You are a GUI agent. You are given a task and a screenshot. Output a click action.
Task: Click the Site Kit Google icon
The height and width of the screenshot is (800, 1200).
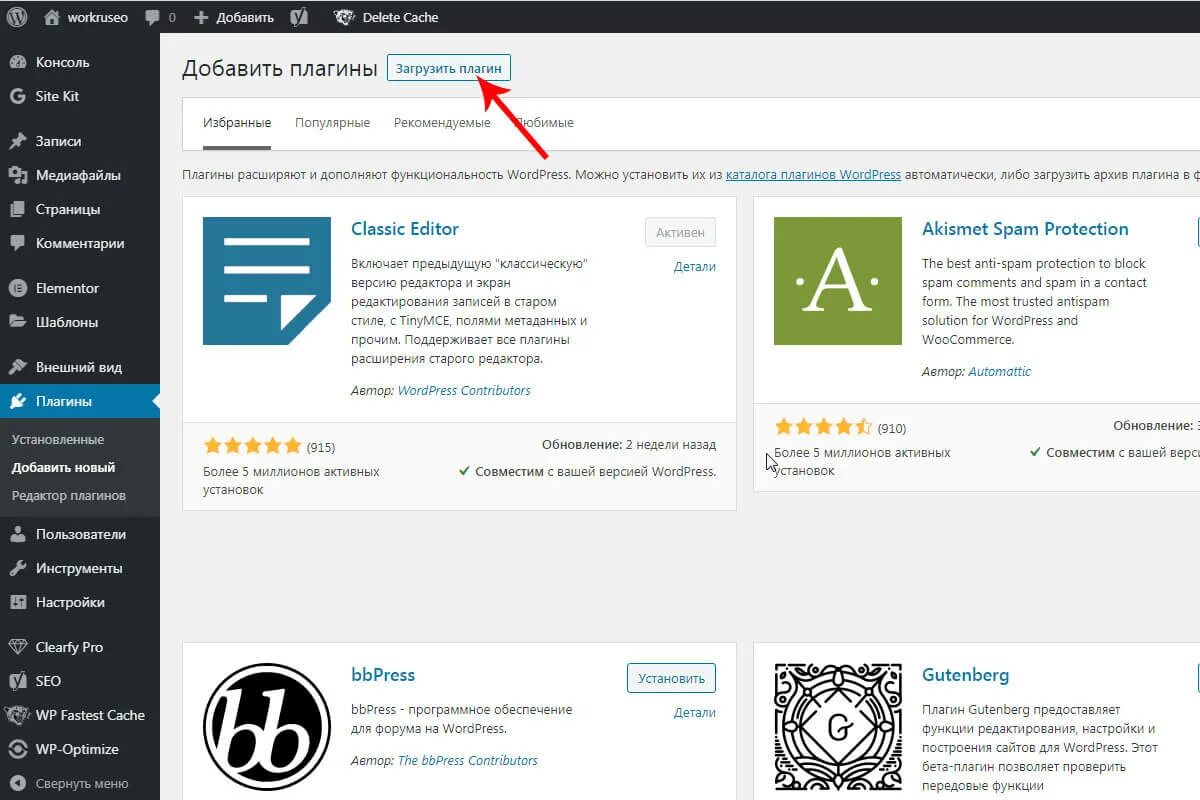[17, 96]
